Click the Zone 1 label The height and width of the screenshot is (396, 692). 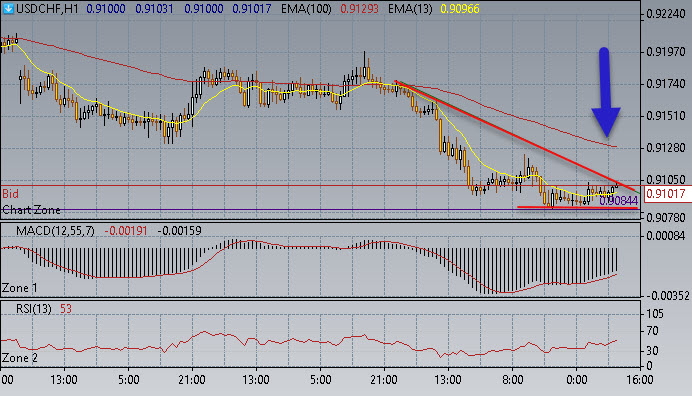click(19, 288)
